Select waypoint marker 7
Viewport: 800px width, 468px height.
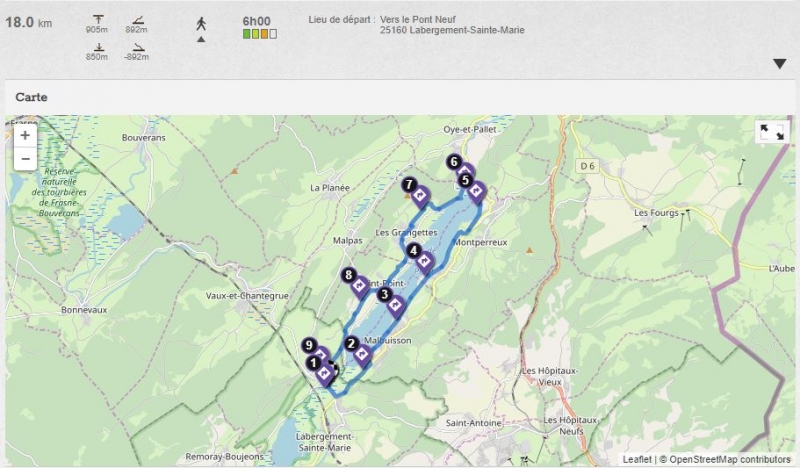420,196
